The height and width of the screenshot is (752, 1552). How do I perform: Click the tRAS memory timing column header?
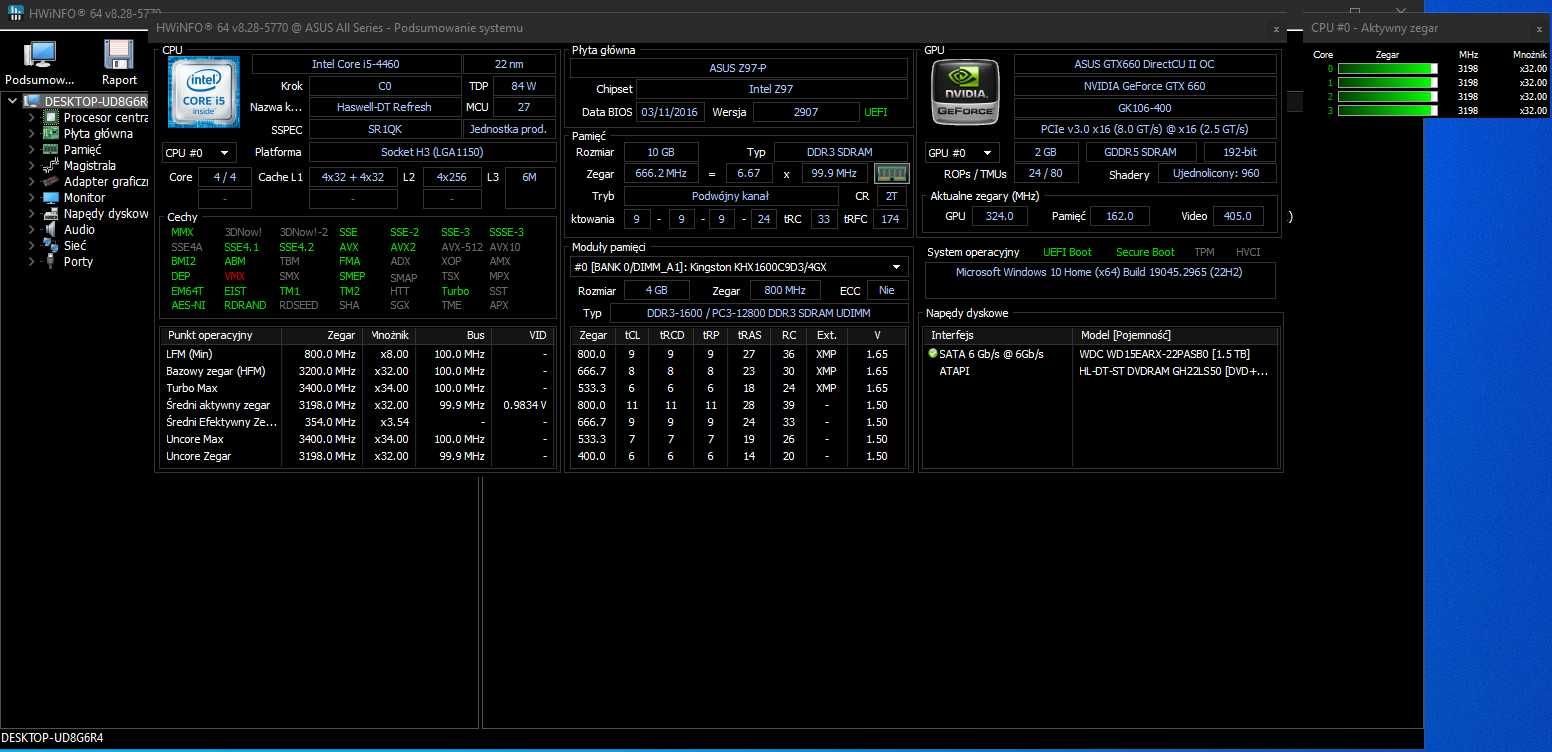750,335
